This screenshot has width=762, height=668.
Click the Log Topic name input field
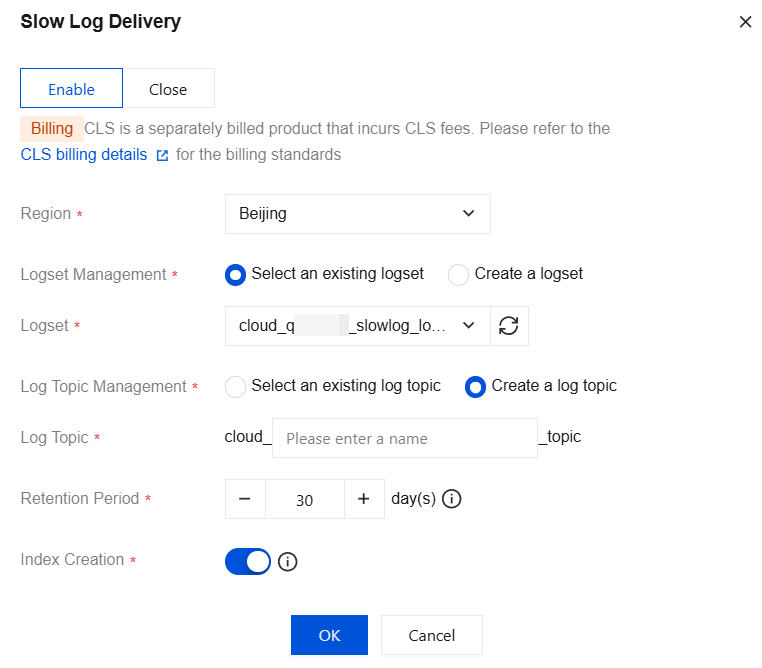point(404,438)
